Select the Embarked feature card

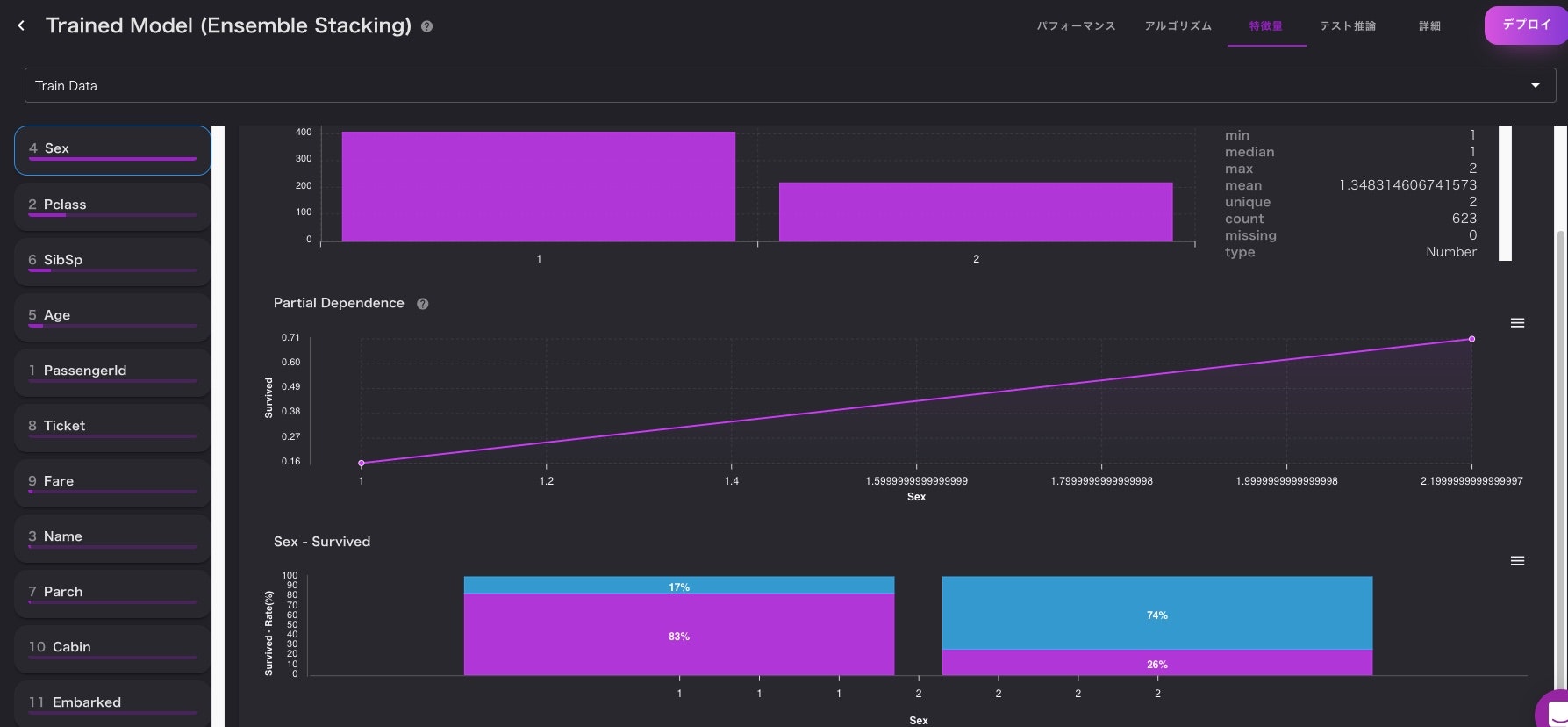click(112, 703)
